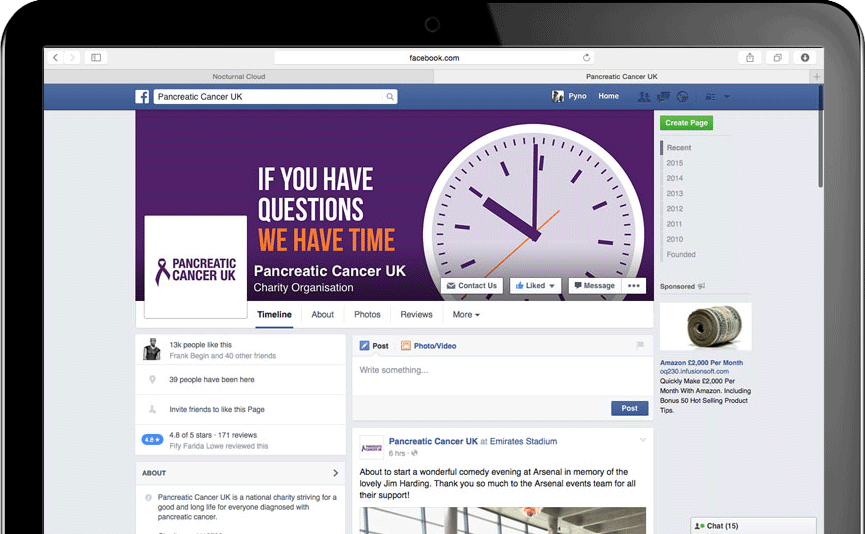The image size is (865, 534).
Task: Switch to the Nocturnal Cloud tab
Action: point(239,77)
